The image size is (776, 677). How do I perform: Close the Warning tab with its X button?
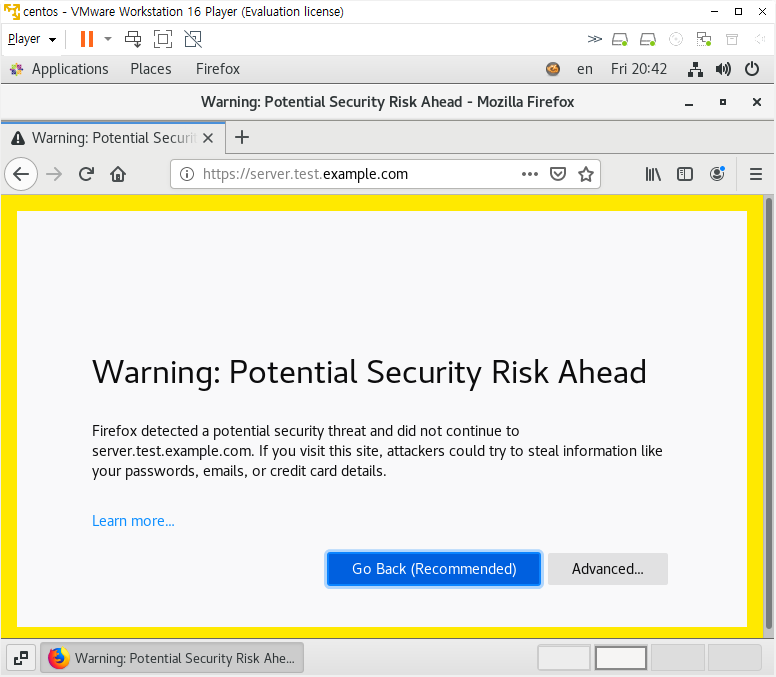point(208,138)
